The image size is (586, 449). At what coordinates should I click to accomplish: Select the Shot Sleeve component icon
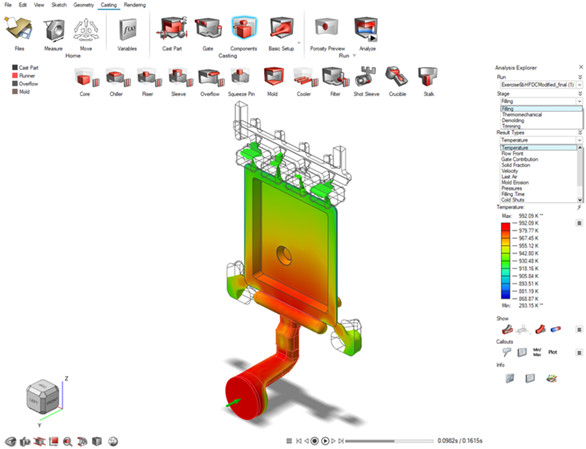coord(365,77)
